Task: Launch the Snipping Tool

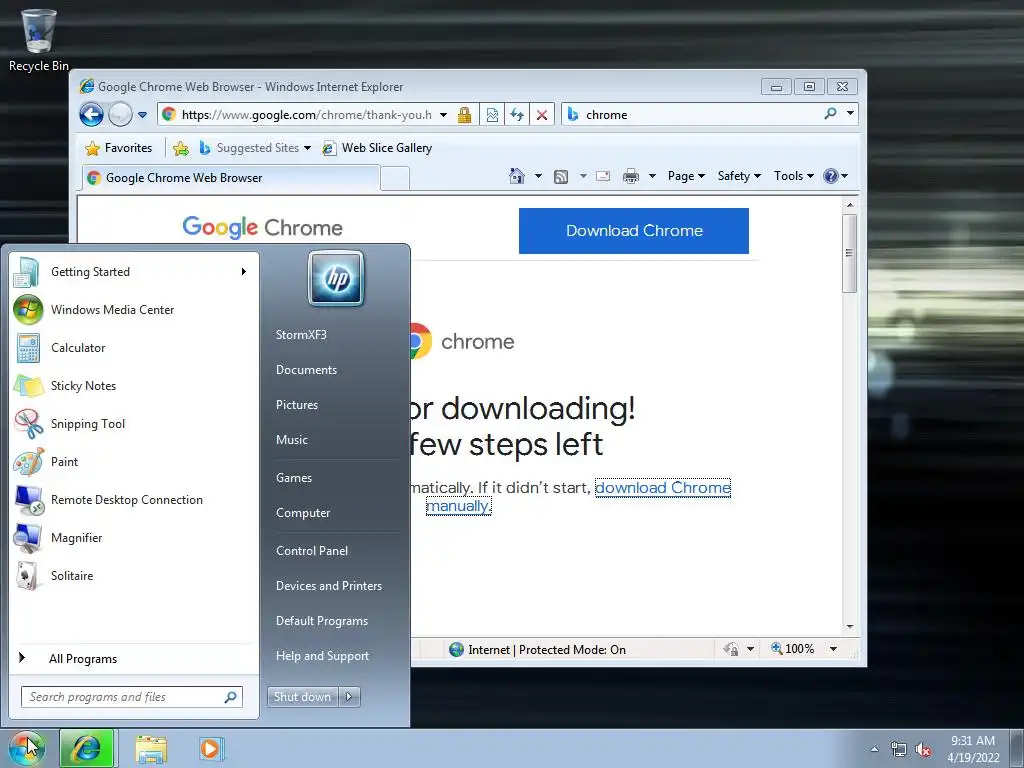Action: pos(134,424)
